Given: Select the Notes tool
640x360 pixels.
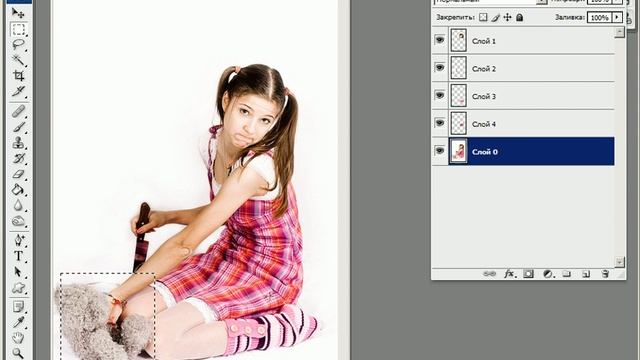Looking at the screenshot, I should click(x=18, y=306).
